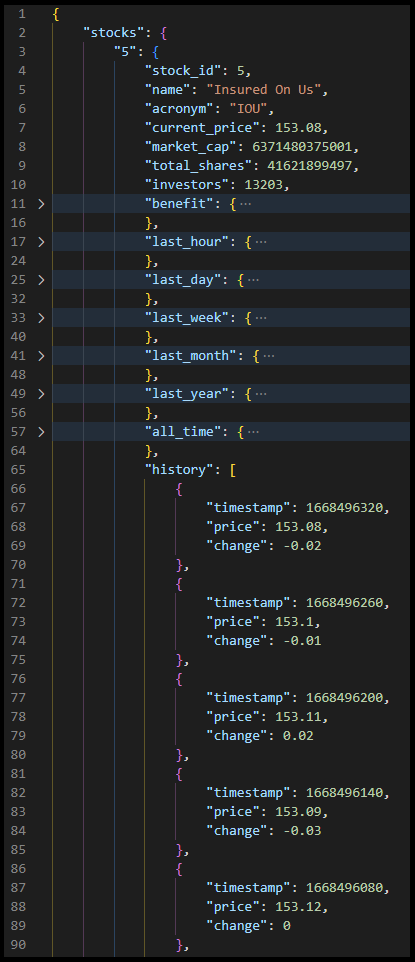Click the value 6371480375001
415x962 pixels.
click(301, 147)
